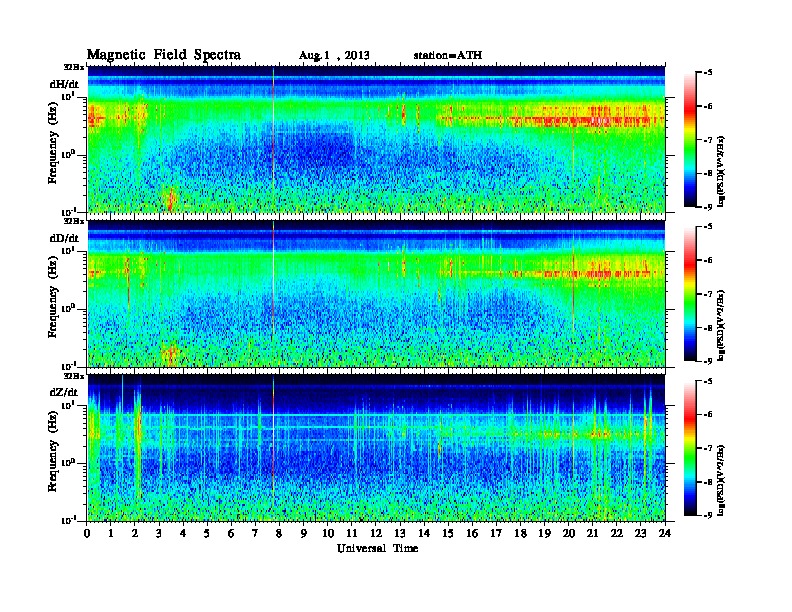Click hour tick label "8" on time axis
Screen dimensions: 792x612
[279, 534]
